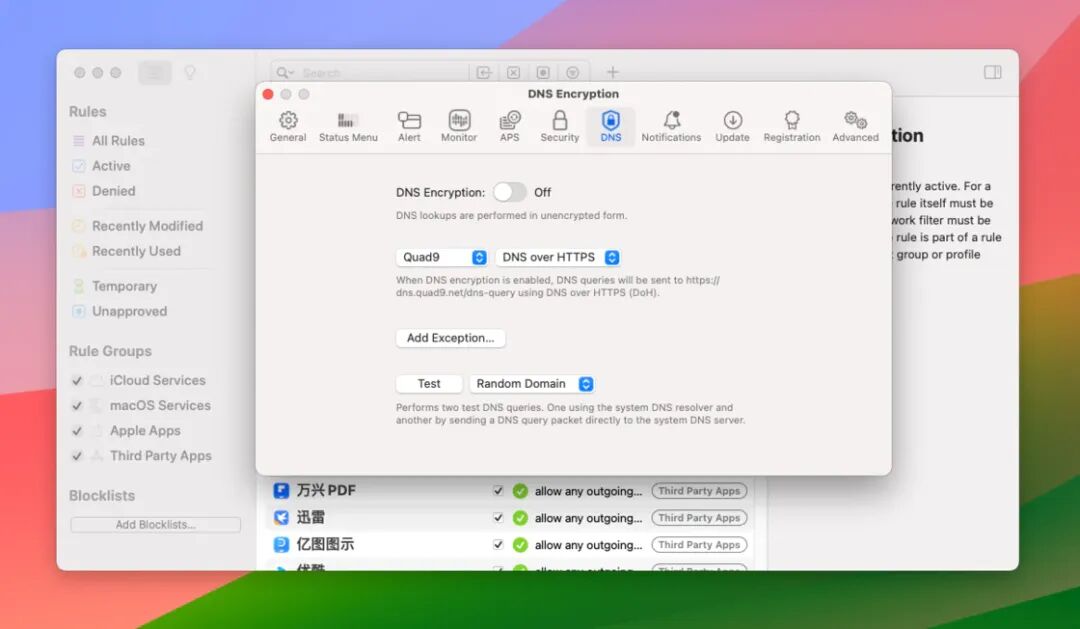Switch to the Status Menu preferences
The width and height of the screenshot is (1080, 629).
(348, 126)
